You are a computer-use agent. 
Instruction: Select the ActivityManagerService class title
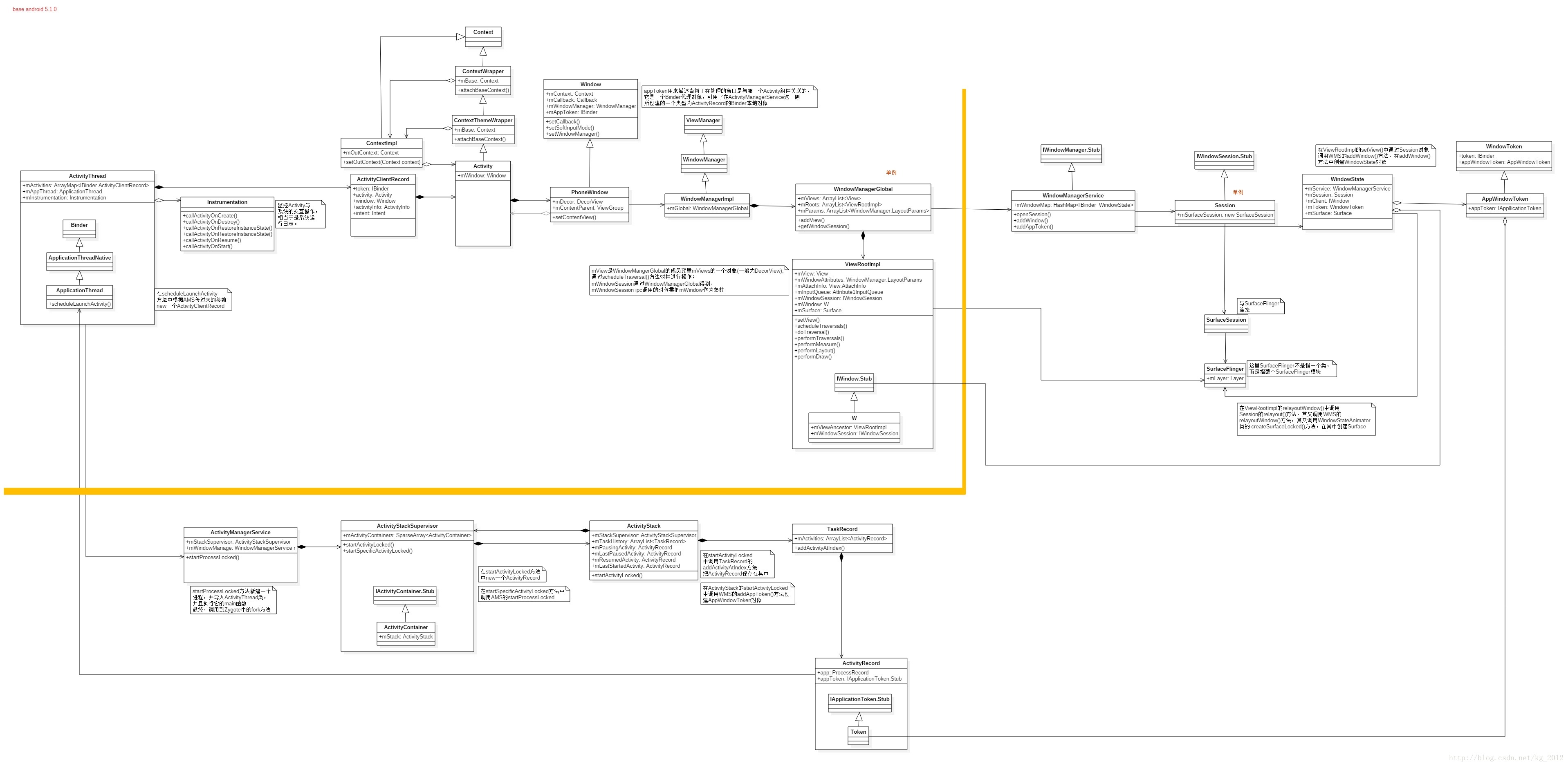240,533
